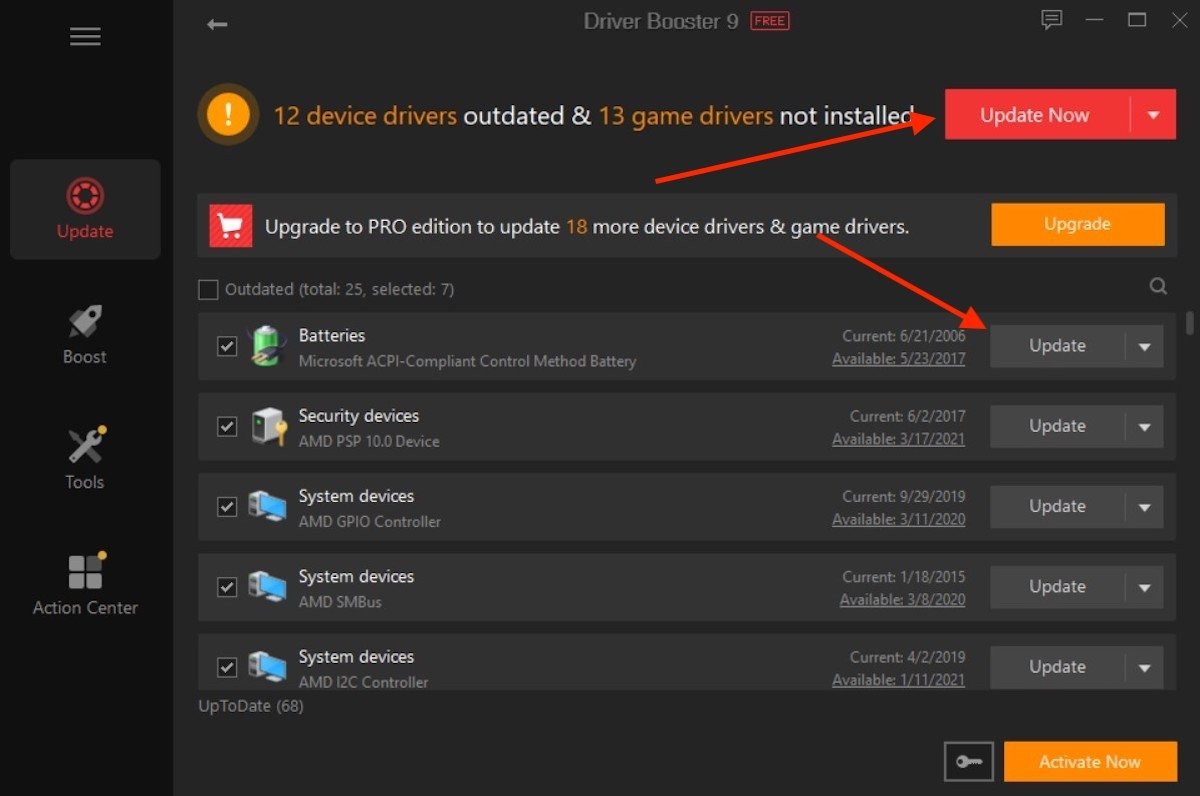The height and width of the screenshot is (796, 1200).
Task: Expand the UpToDate (68) section
Action: tap(251, 706)
